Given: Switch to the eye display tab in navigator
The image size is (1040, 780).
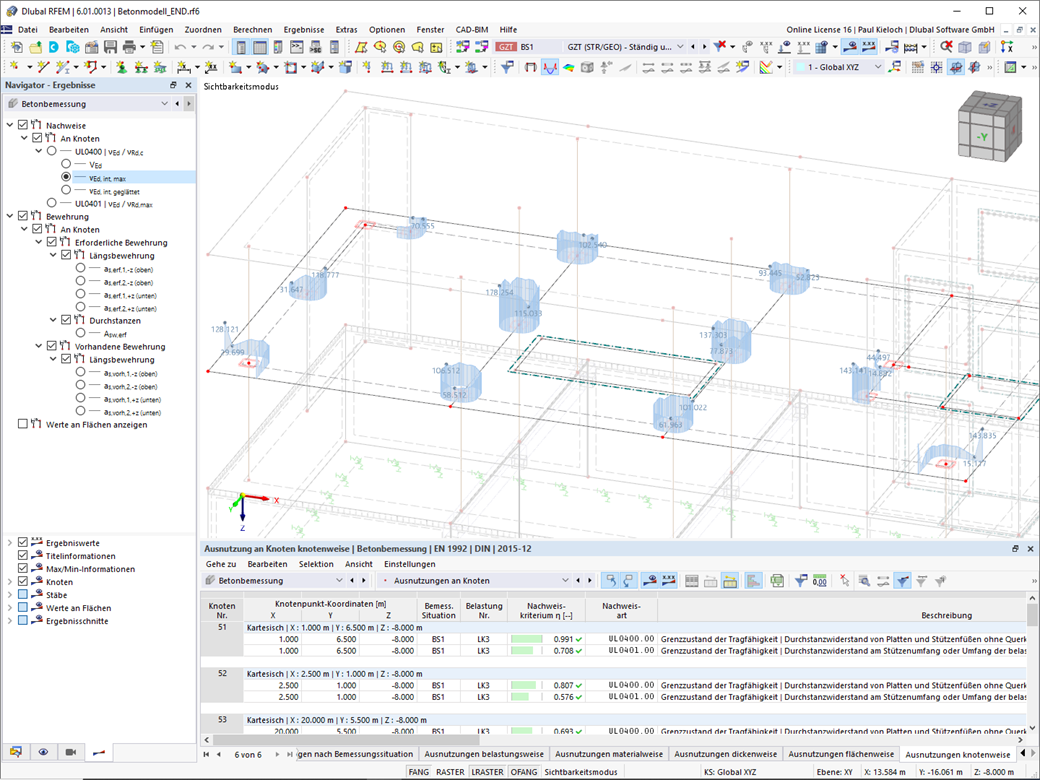Looking at the screenshot, I should click(x=43, y=751).
